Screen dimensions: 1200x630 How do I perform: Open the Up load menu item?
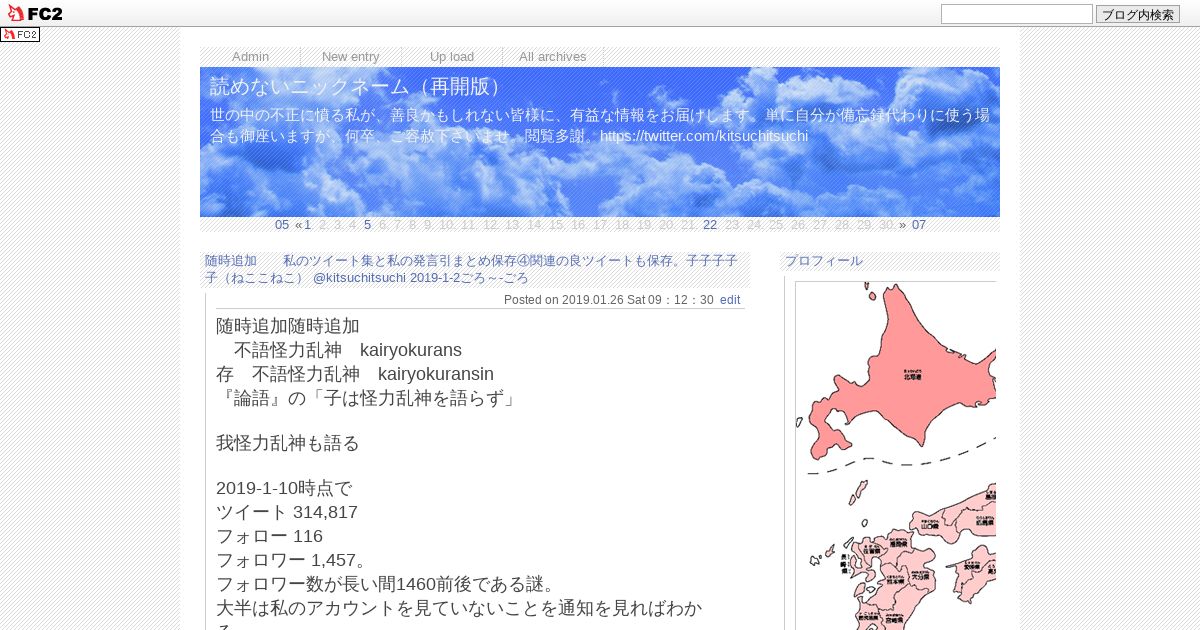click(x=452, y=57)
